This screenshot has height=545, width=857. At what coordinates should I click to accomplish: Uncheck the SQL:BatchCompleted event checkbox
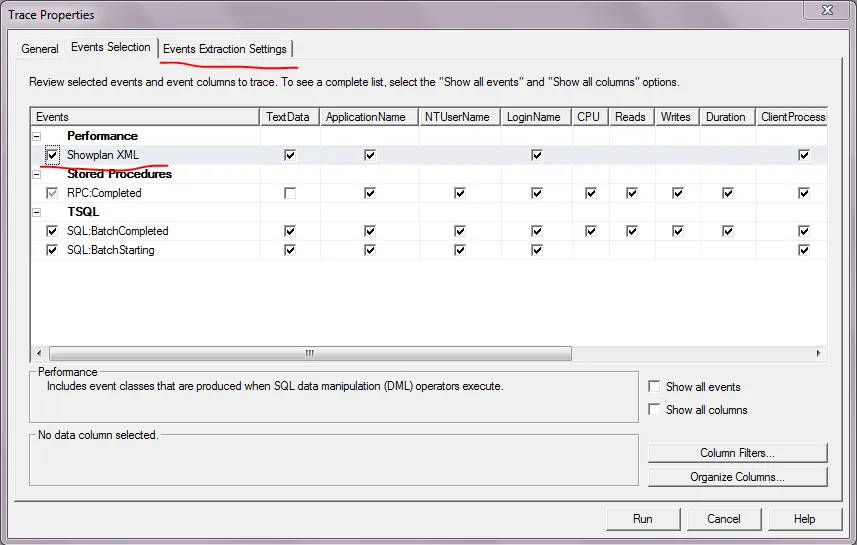point(52,231)
